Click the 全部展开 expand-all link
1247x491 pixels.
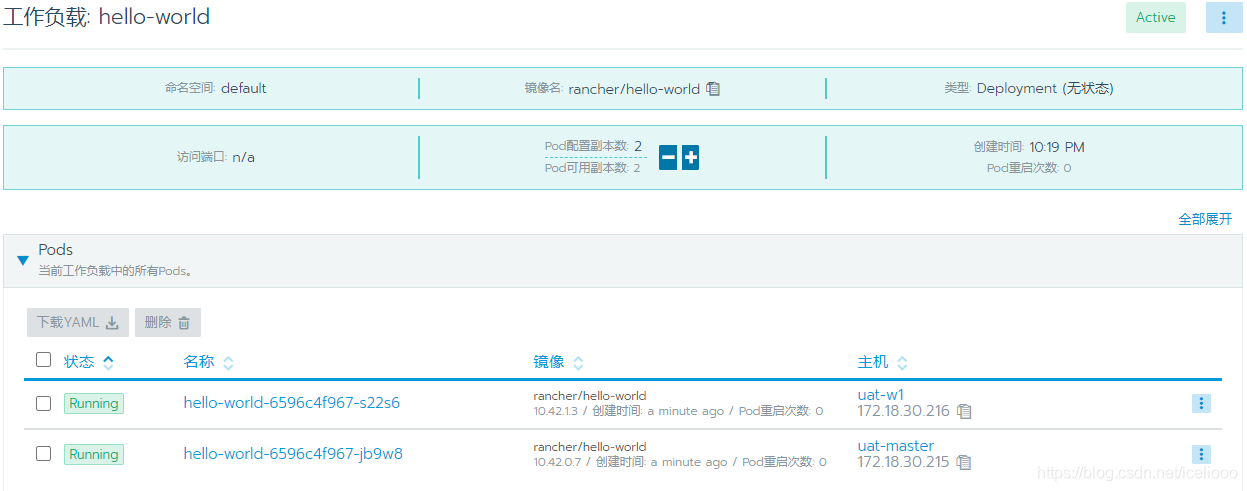(1205, 219)
